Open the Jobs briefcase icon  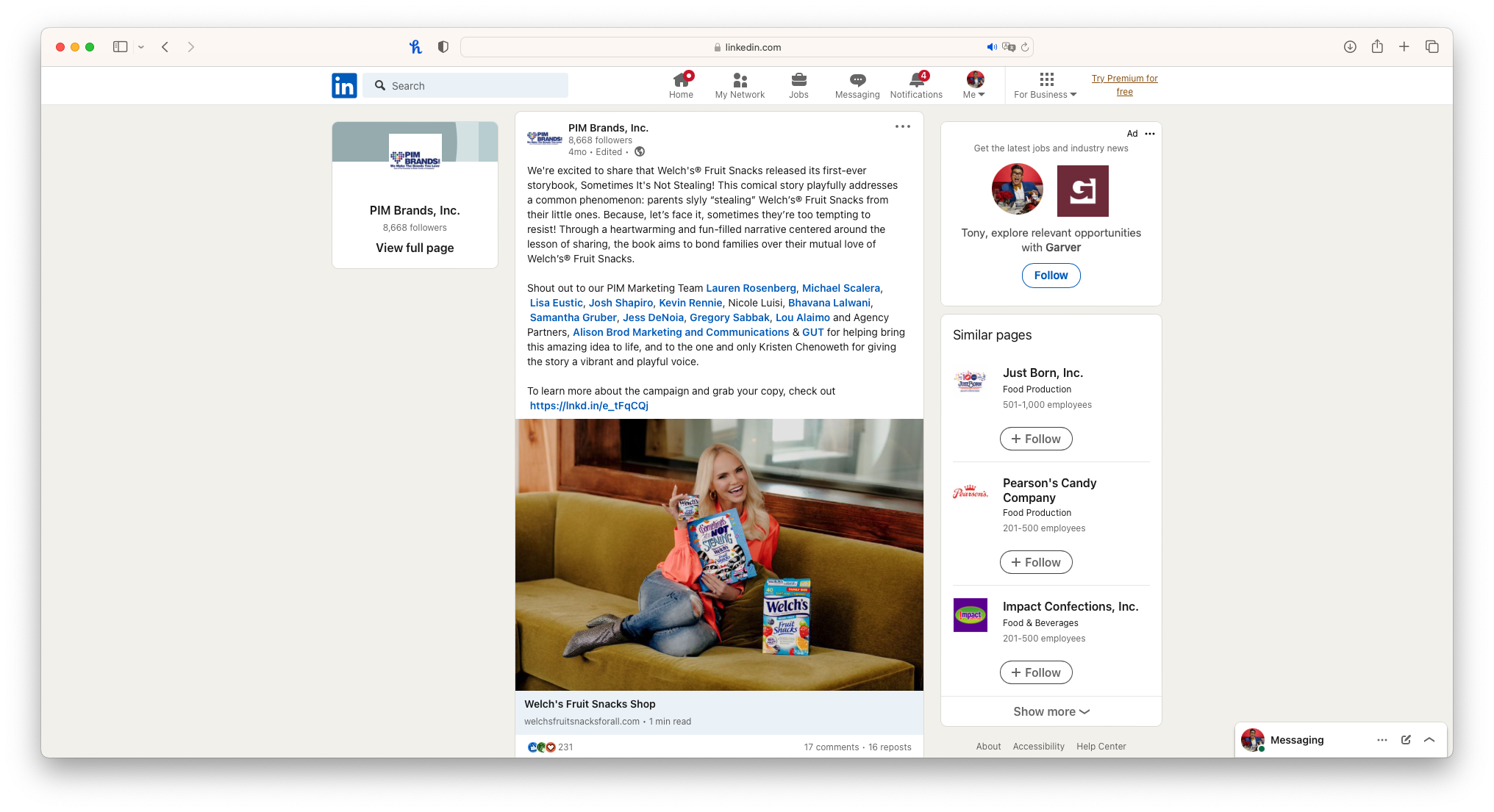(x=798, y=85)
